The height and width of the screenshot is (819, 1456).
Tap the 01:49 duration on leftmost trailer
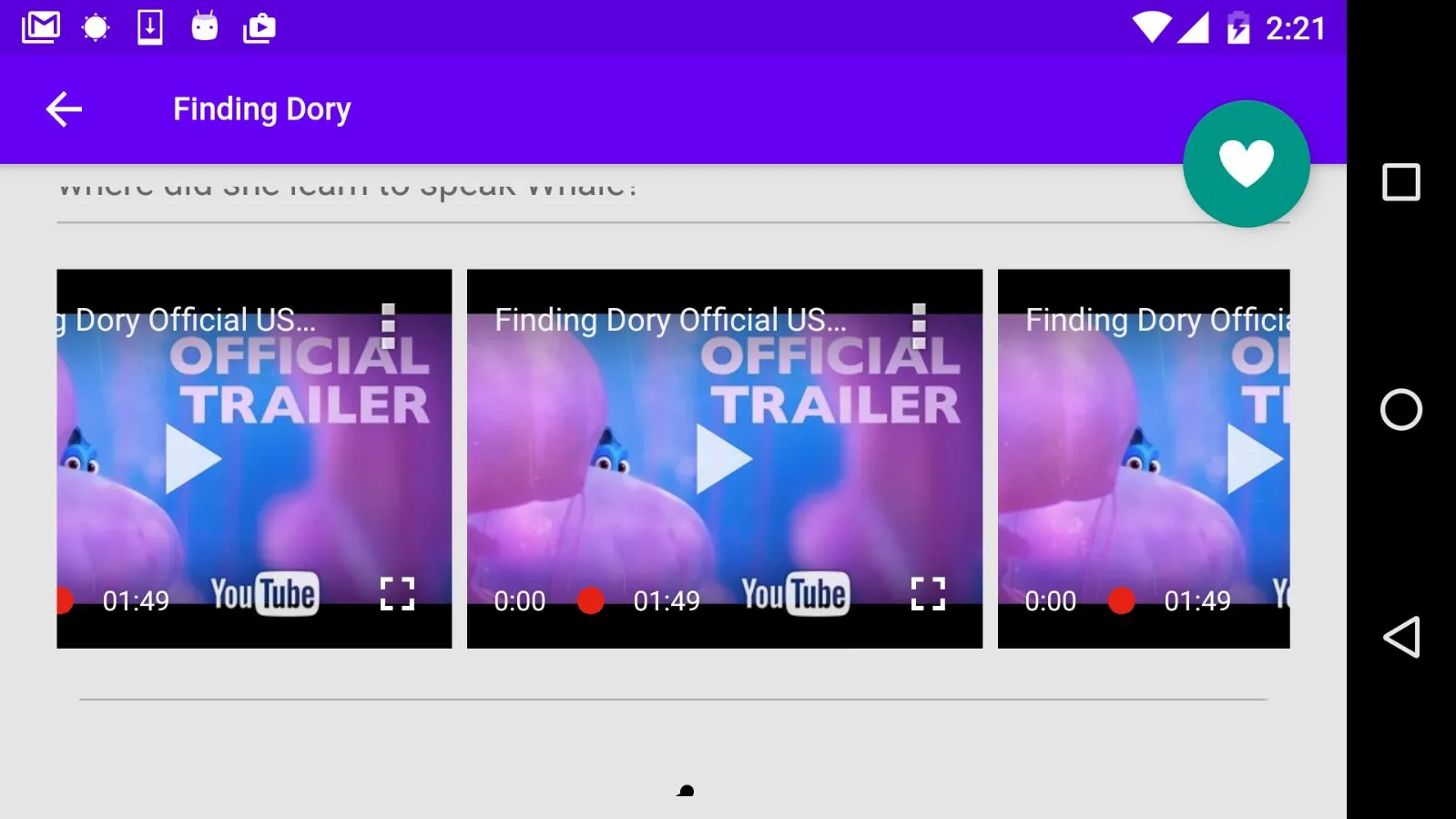tap(136, 601)
